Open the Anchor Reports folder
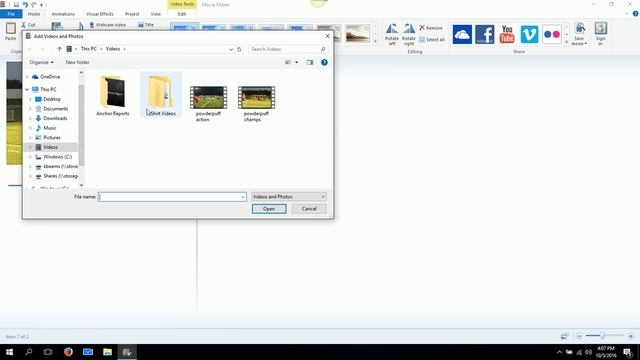 (x=113, y=96)
